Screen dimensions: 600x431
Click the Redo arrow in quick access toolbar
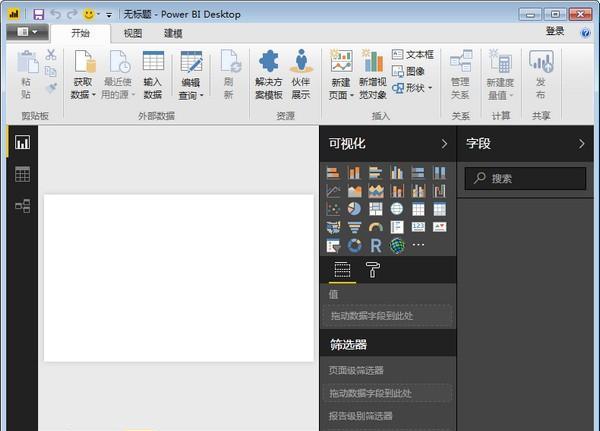72,15
